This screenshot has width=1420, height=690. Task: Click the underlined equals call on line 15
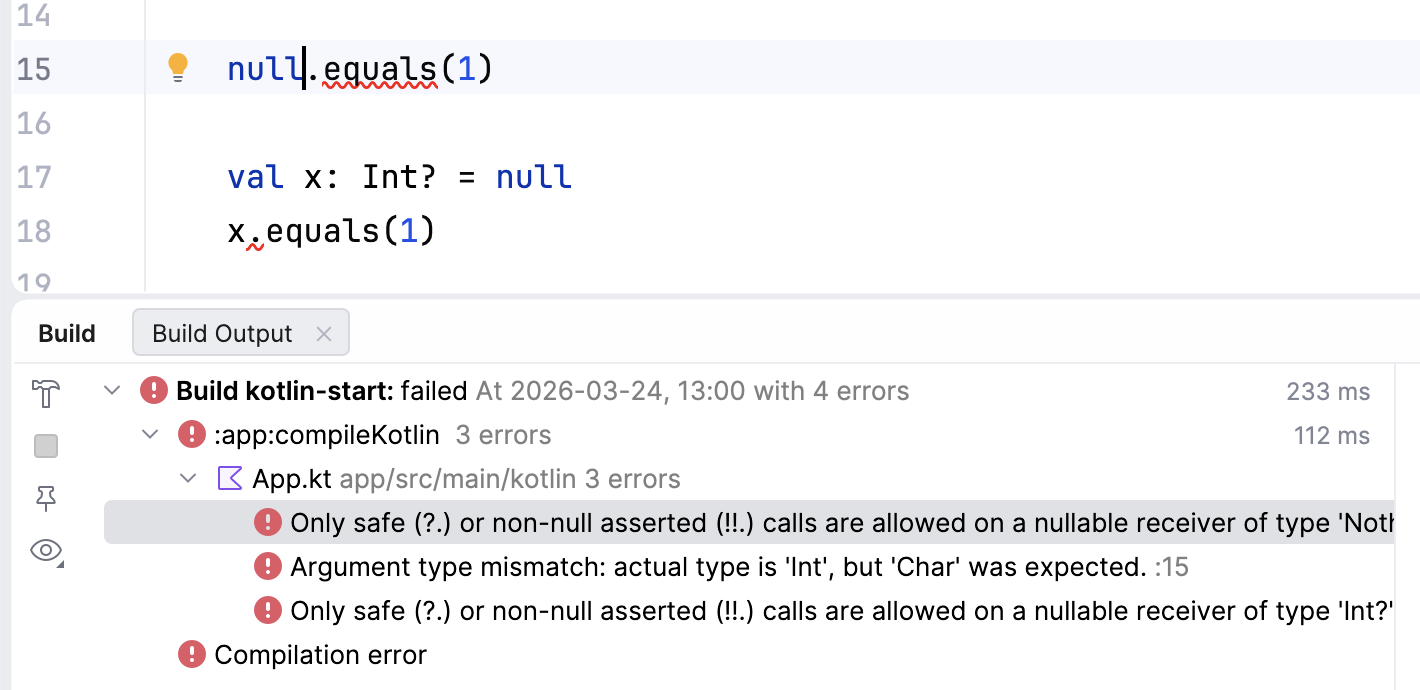pos(380,69)
